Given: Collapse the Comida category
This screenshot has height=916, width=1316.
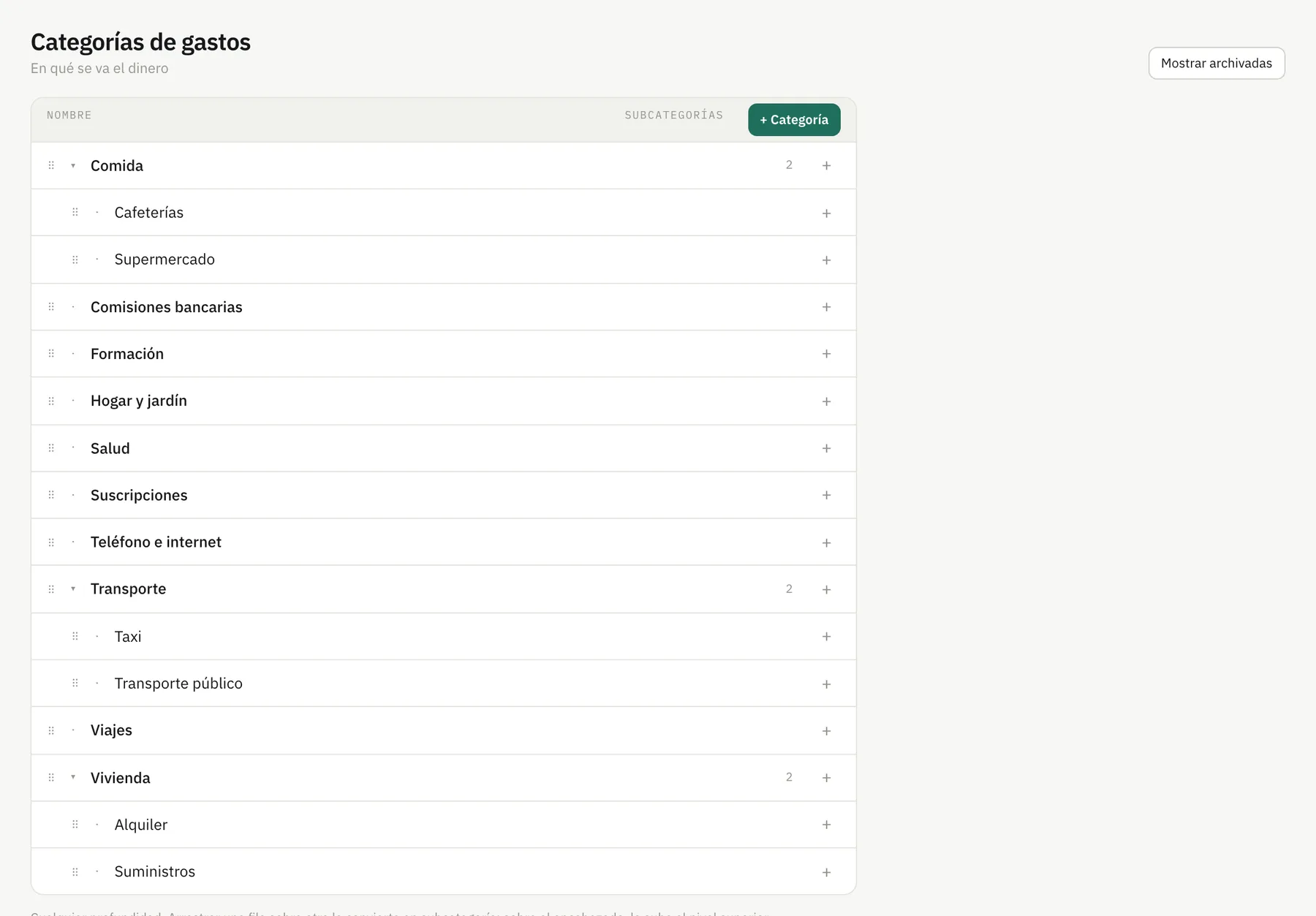Looking at the screenshot, I should click(73, 166).
